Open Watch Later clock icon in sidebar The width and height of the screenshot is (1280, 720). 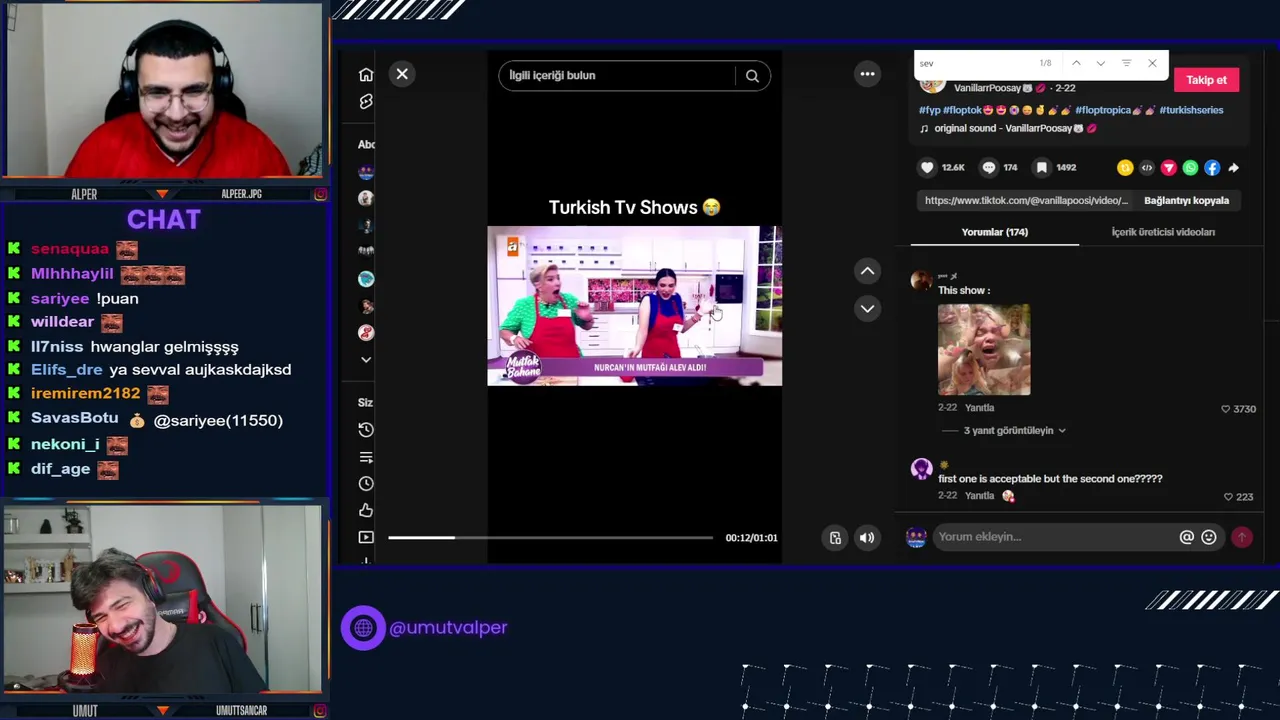point(366,484)
